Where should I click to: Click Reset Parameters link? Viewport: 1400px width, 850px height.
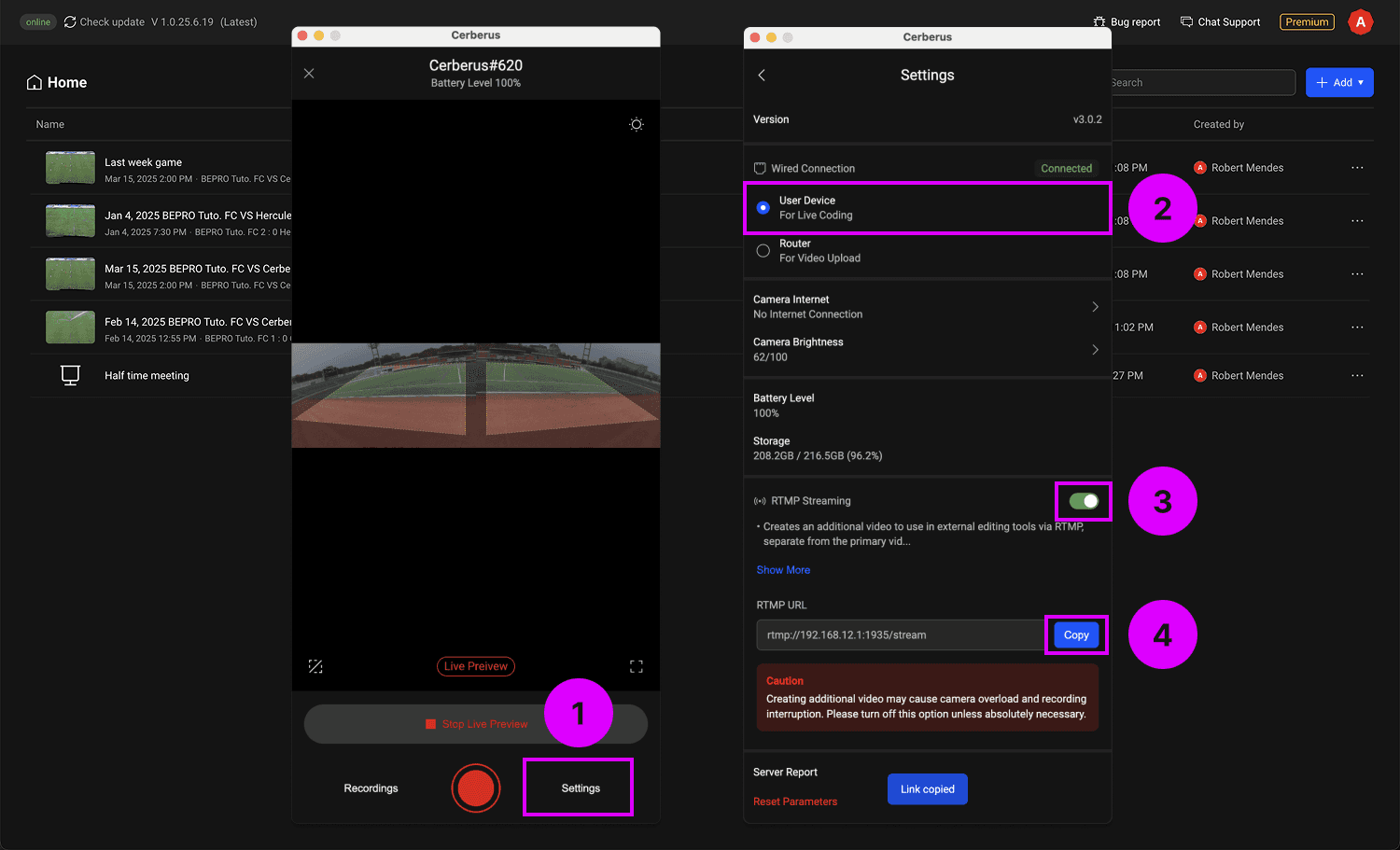(x=795, y=801)
